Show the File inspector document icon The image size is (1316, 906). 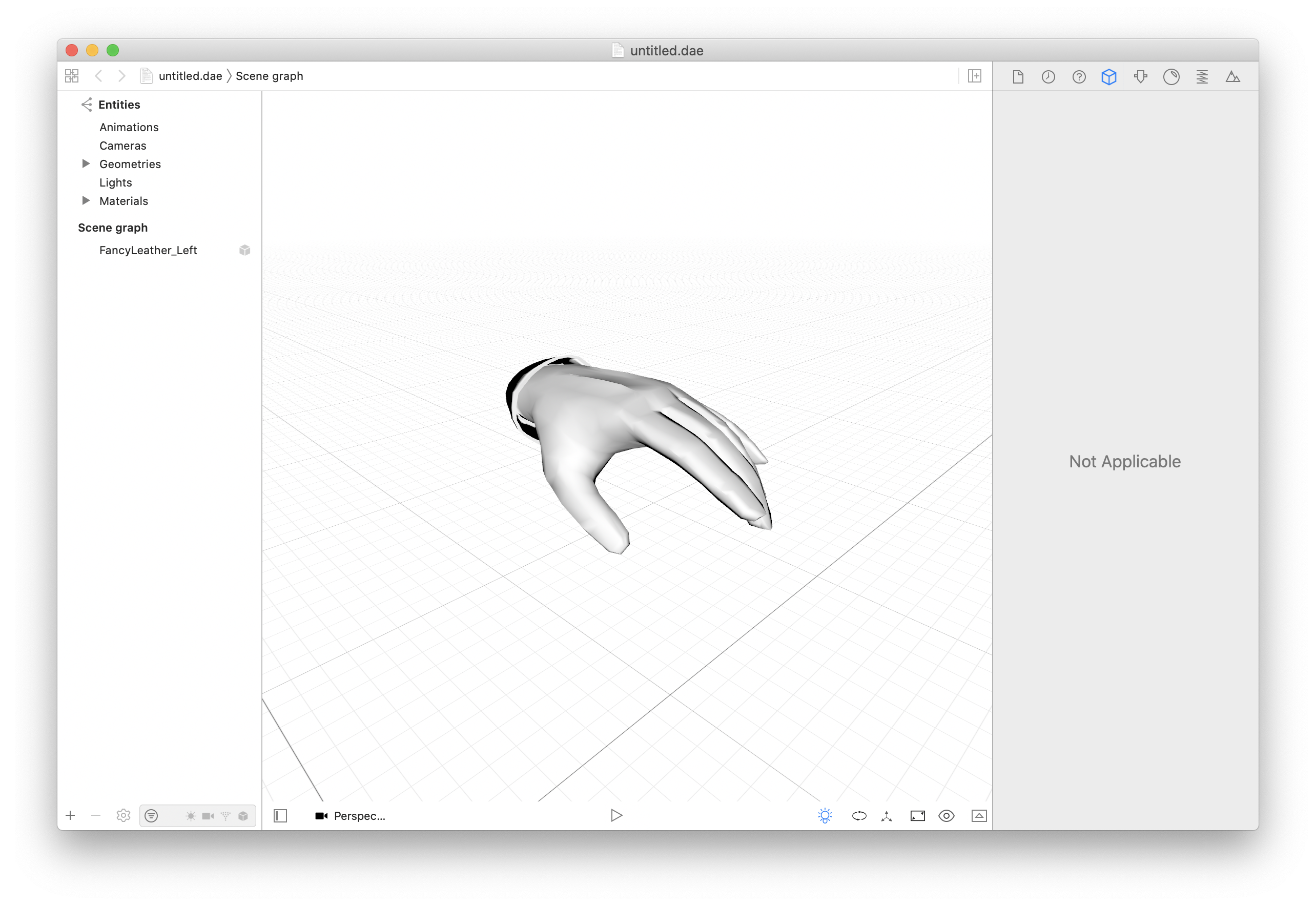1018,77
